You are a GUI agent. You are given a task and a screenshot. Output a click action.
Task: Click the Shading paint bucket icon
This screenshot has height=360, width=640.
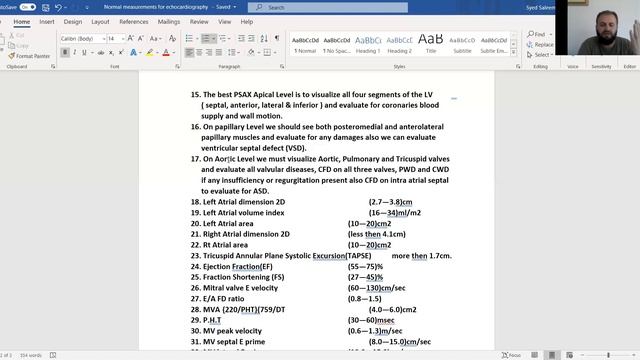(251, 52)
